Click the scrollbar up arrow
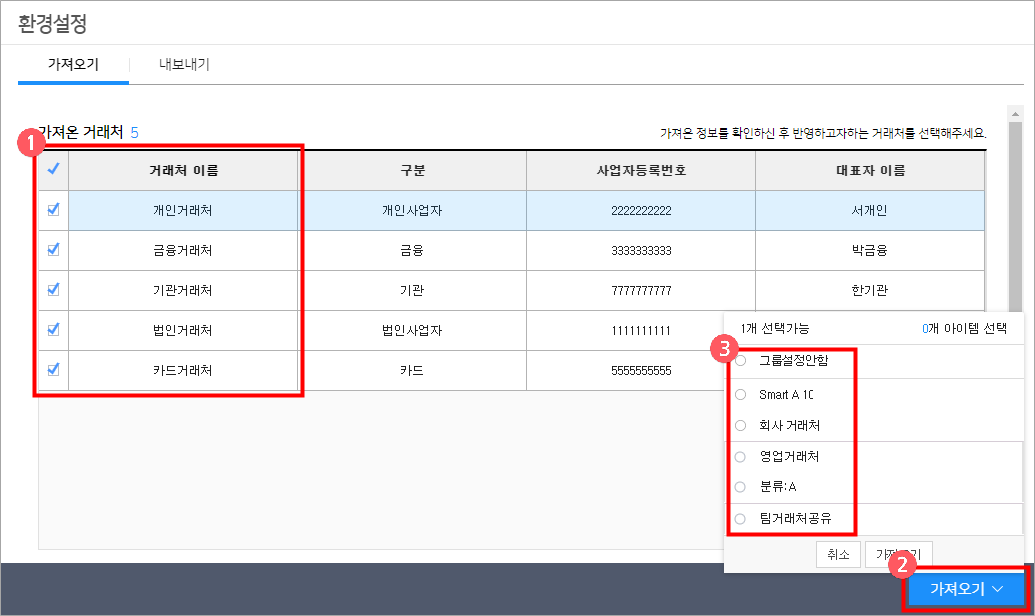Viewport: 1035px width, 616px height. pos(1015,113)
